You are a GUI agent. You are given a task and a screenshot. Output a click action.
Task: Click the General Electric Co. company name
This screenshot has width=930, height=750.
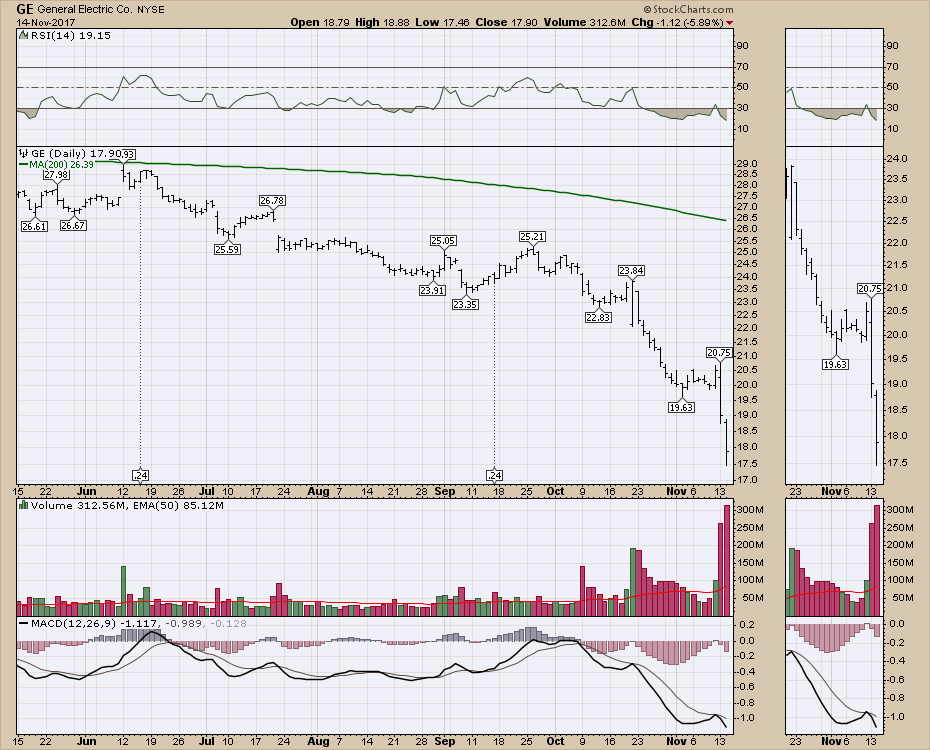click(x=85, y=9)
